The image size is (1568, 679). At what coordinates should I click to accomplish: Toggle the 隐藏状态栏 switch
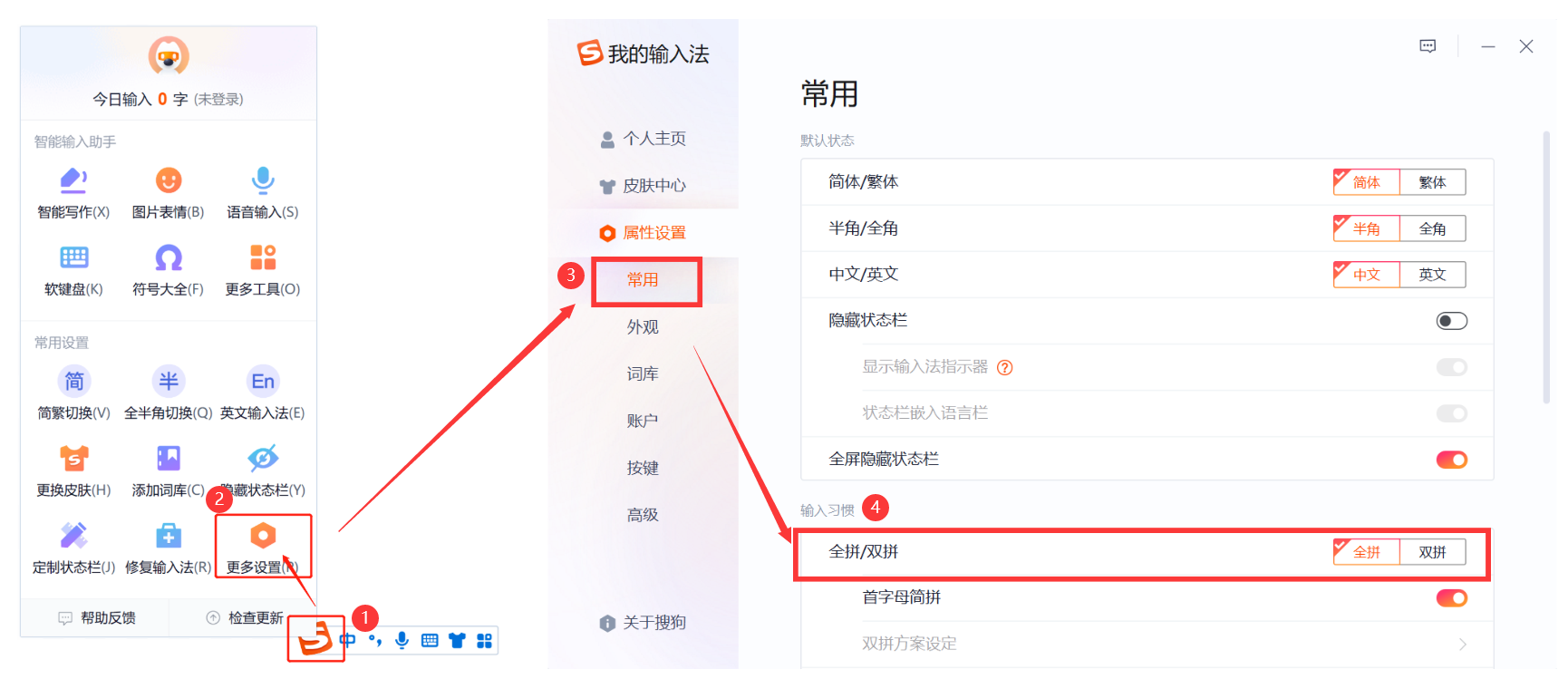pos(1451,321)
